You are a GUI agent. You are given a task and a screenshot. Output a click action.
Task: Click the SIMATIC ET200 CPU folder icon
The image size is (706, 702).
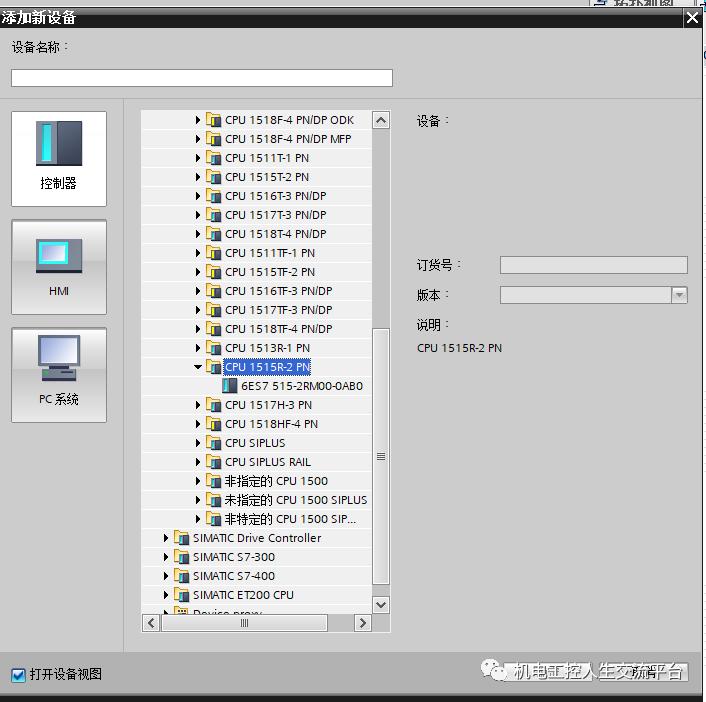coord(181,595)
